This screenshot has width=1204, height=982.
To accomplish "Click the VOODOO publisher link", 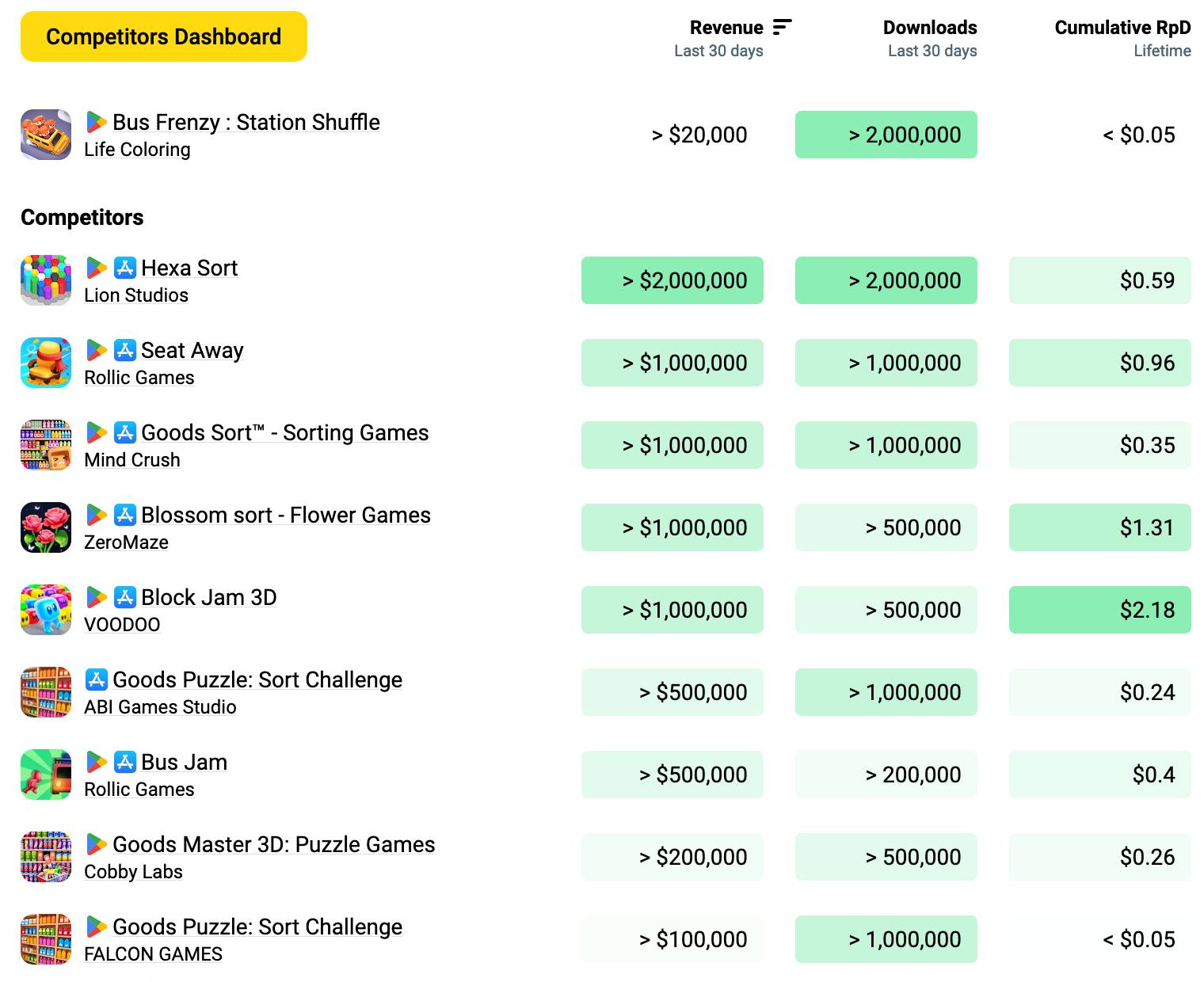I will point(122,625).
